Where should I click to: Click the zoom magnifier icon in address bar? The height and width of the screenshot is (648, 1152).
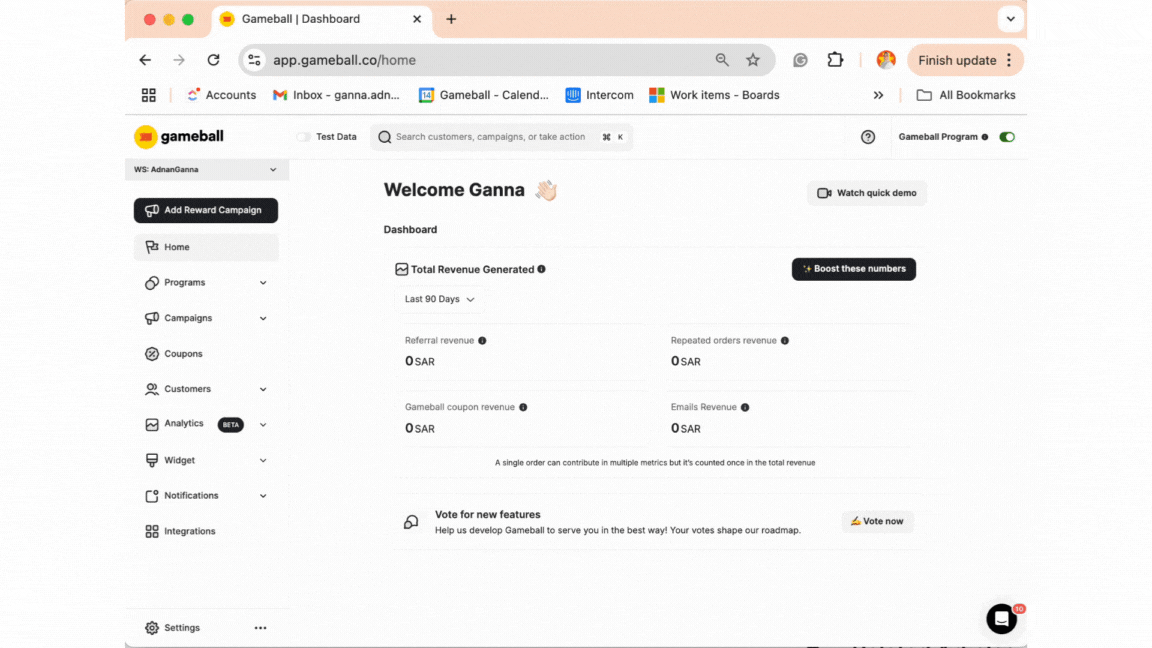[722, 60]
